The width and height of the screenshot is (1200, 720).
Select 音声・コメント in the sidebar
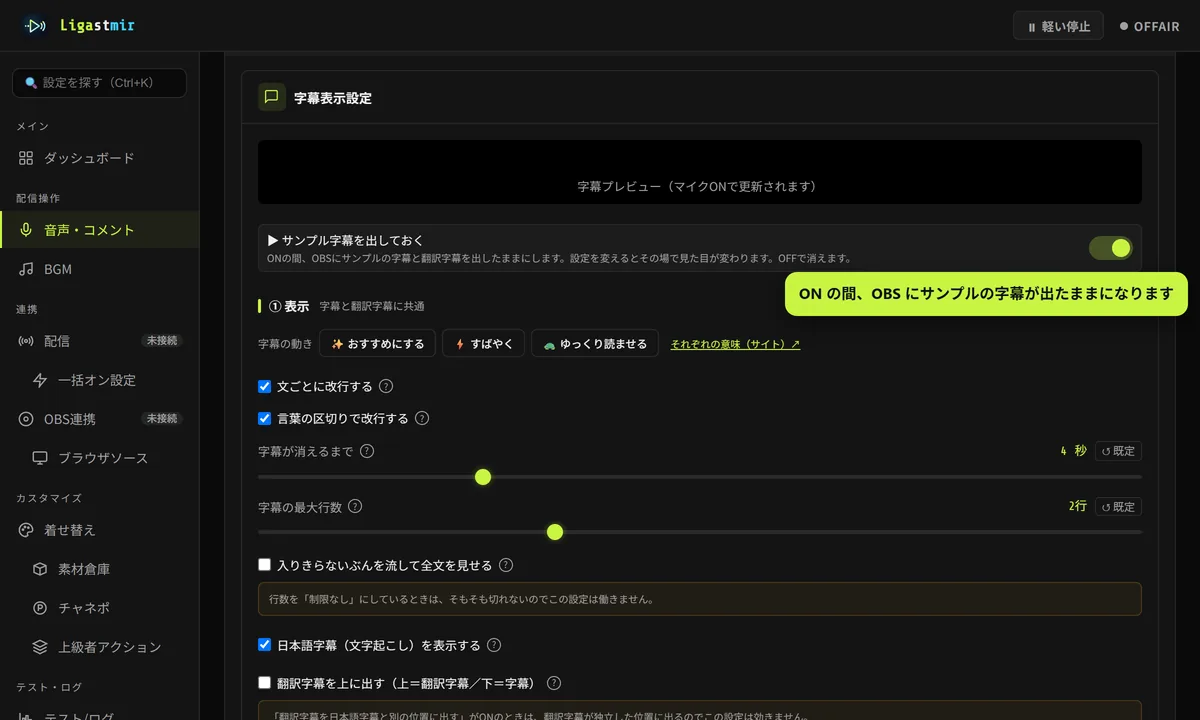click(x=99, y=230)
